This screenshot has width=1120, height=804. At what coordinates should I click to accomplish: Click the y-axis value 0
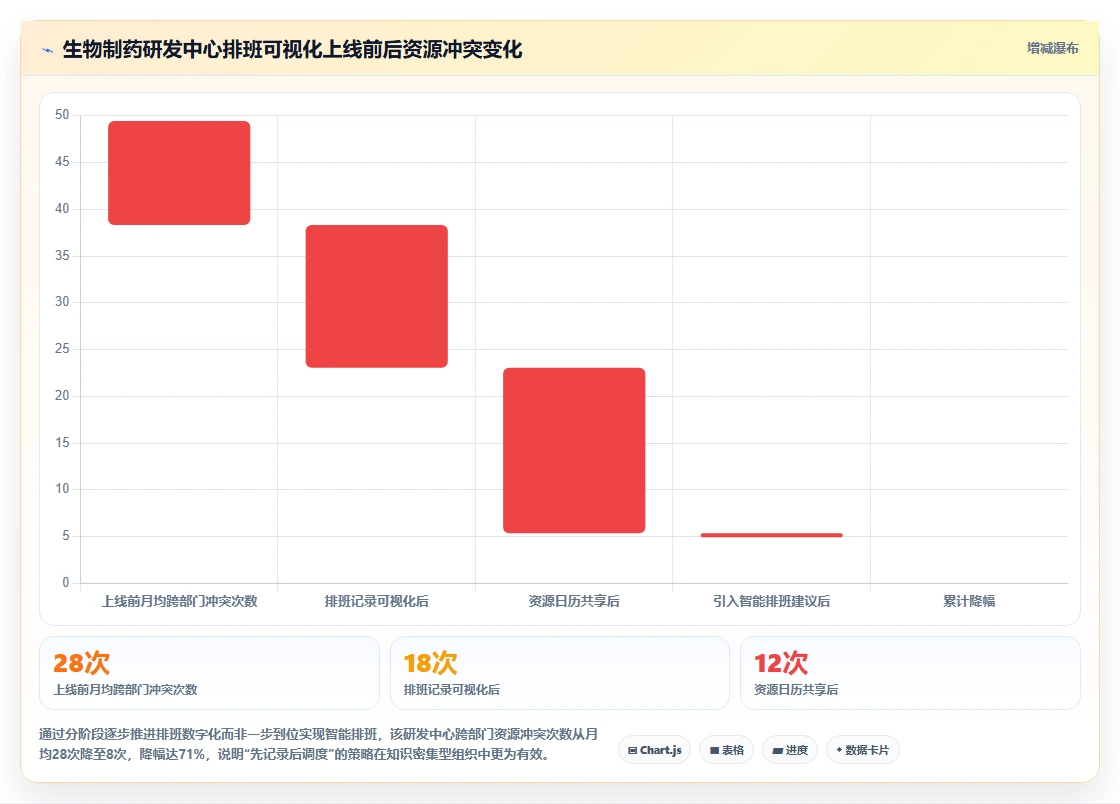point(66,583)
